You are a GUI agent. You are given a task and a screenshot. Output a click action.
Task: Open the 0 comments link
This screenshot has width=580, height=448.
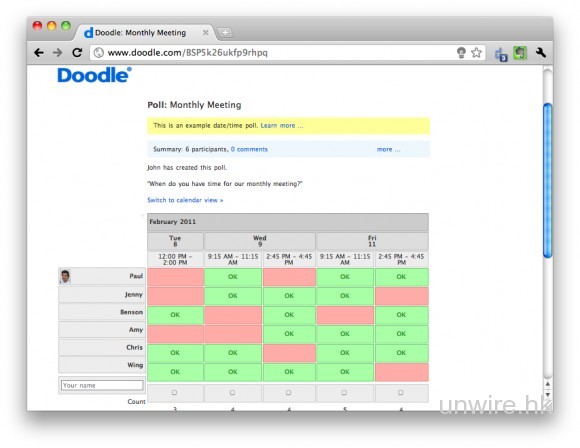coord(249,149)
